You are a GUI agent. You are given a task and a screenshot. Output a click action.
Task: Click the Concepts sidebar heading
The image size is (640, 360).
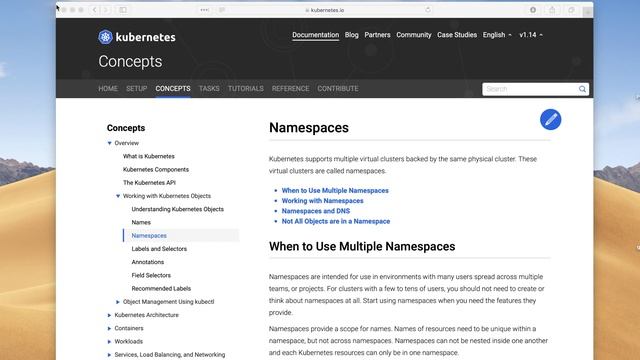tap(126, 128)
